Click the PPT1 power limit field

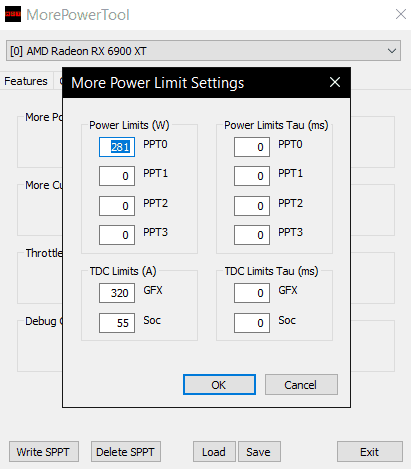117,176
